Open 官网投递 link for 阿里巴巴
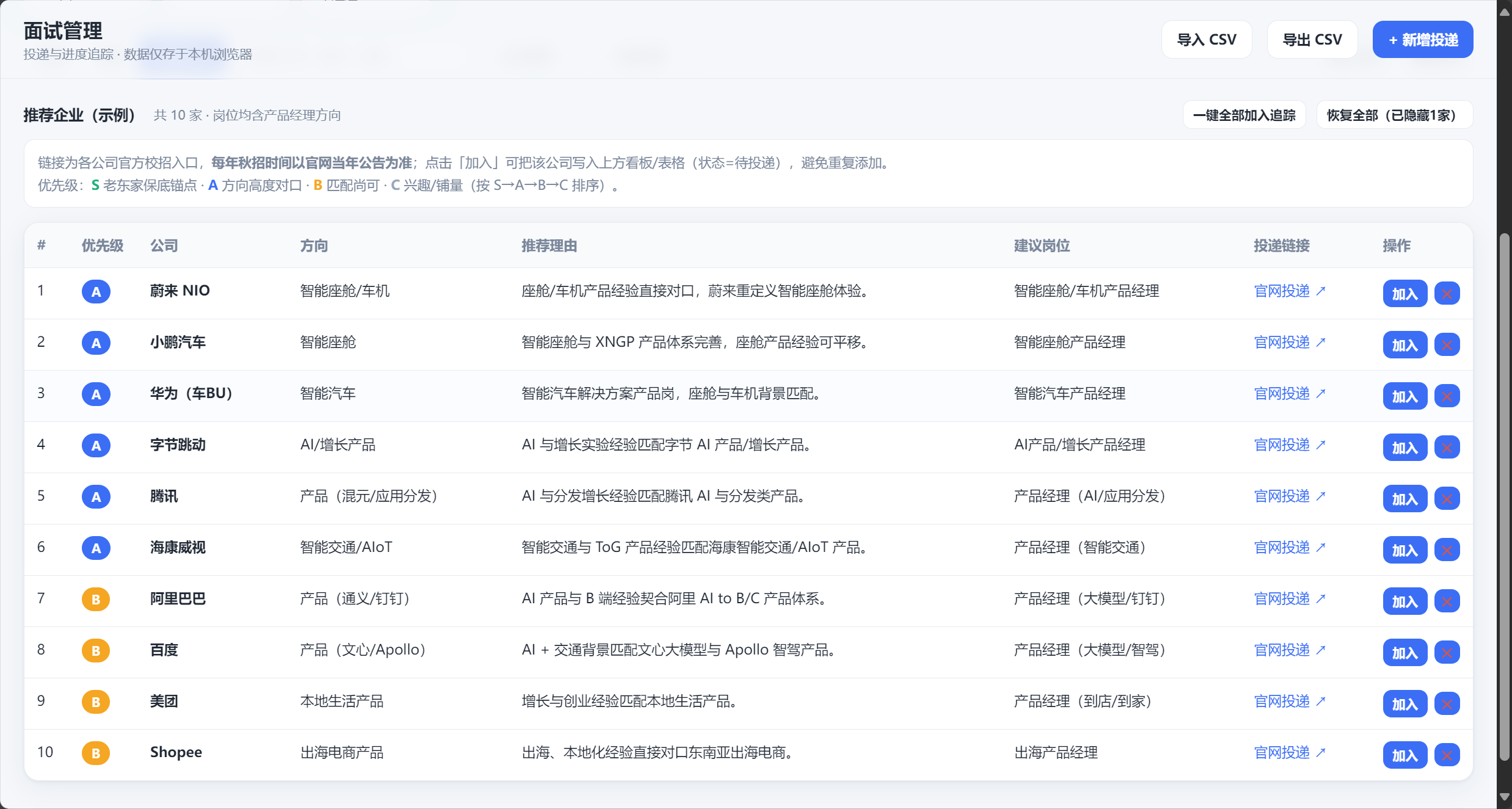 [1289, 599]
